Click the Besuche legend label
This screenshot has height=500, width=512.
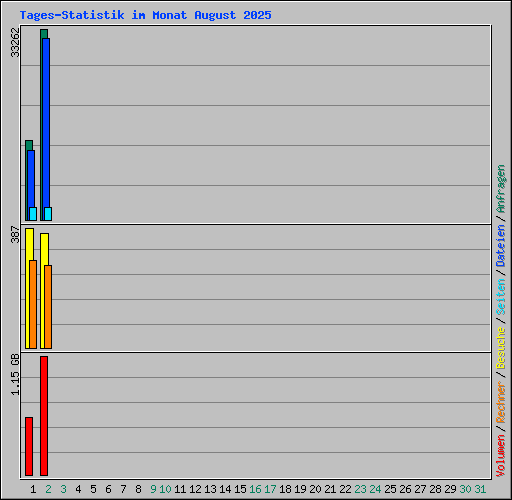(501, 348)
